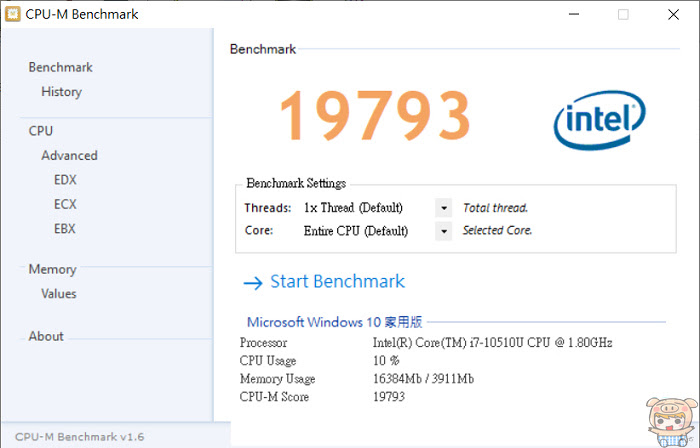Open the Core dropdown arrow

tap(444, 231)
